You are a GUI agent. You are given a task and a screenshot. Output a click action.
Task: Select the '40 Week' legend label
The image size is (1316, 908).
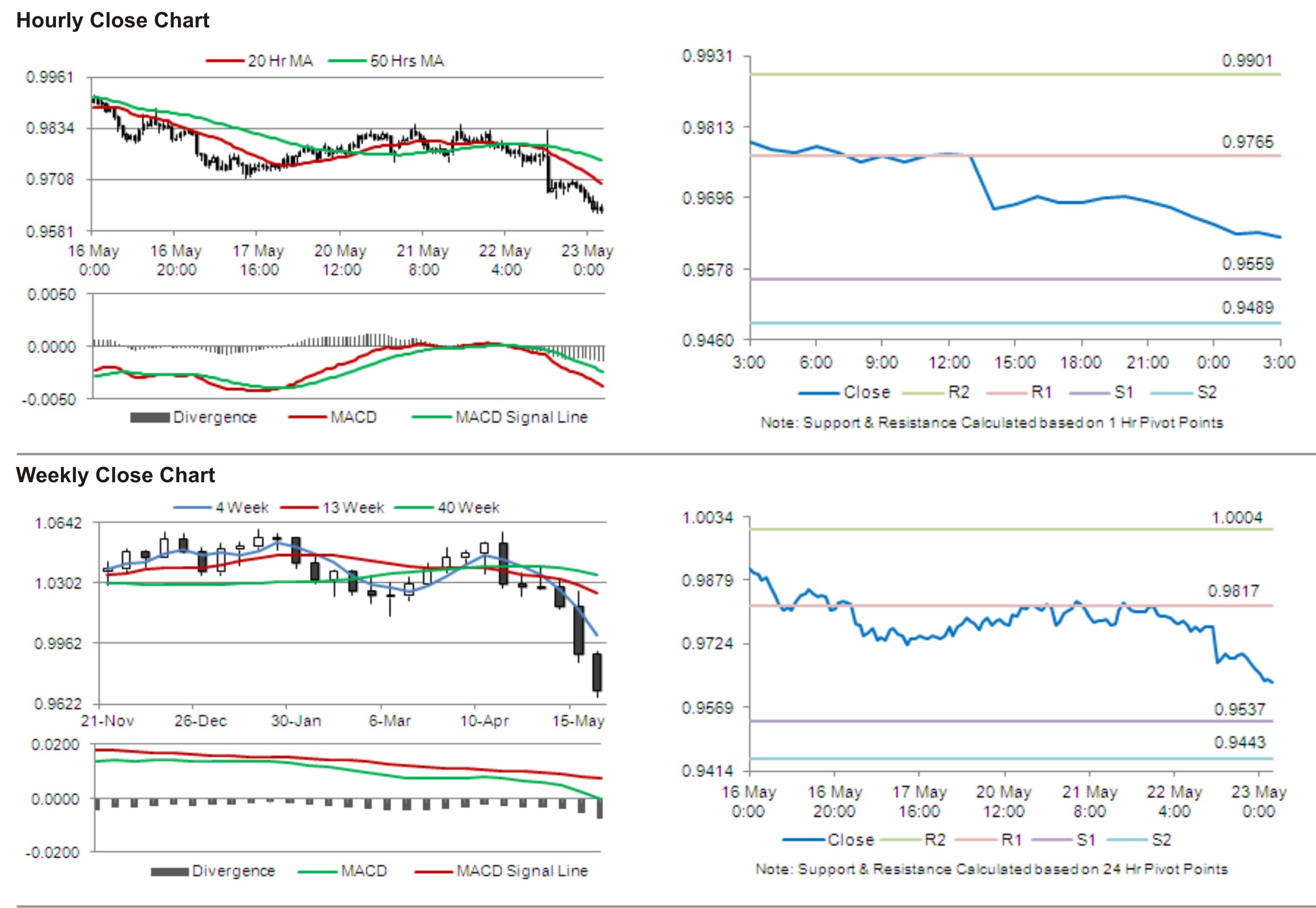coord(469,507)
